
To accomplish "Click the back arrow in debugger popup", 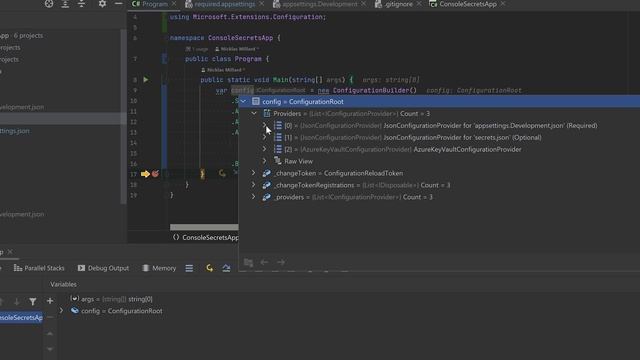I will pos(264,262).
